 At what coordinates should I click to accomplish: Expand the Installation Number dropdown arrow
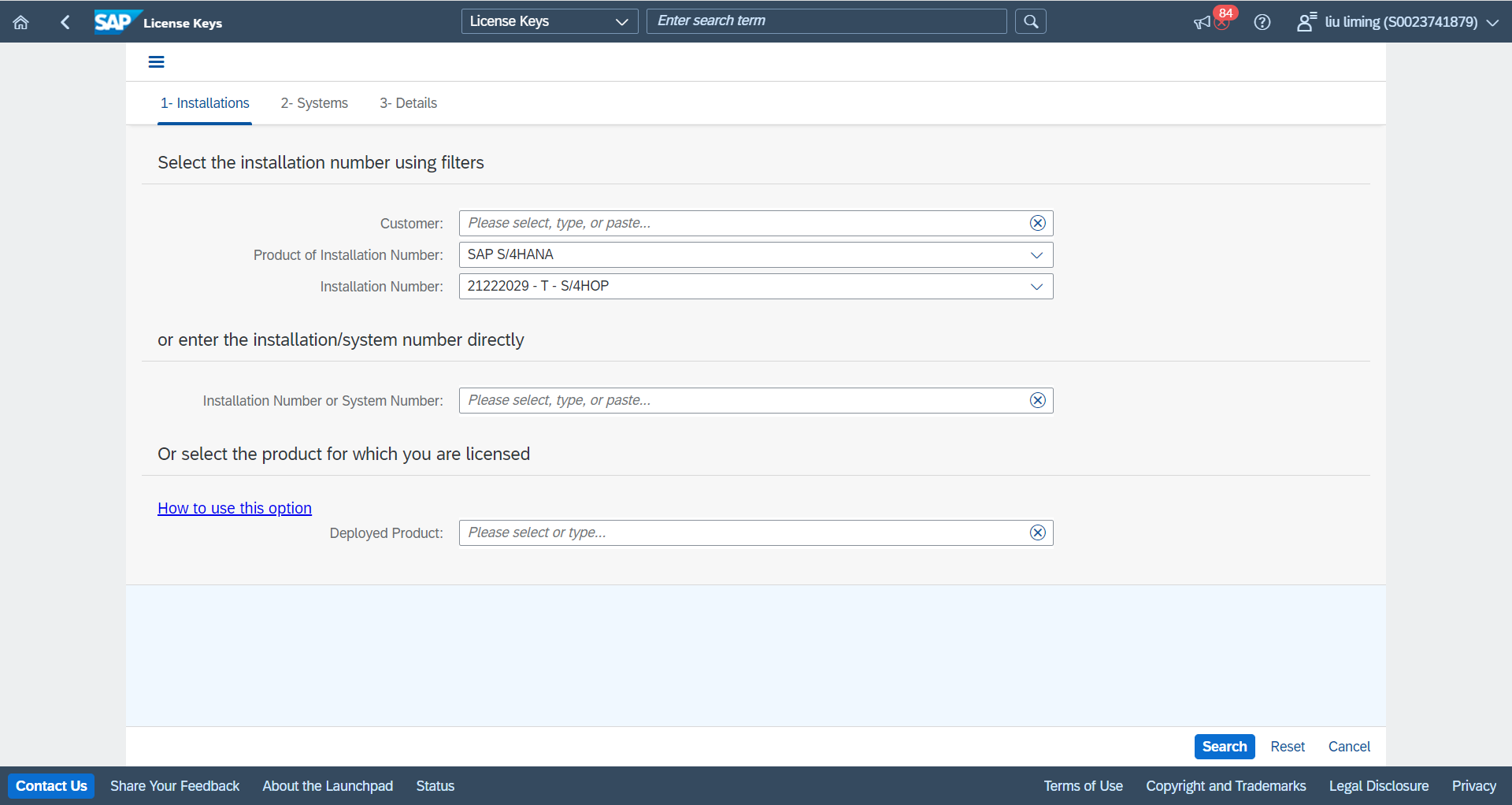(x=1036, y=287)
